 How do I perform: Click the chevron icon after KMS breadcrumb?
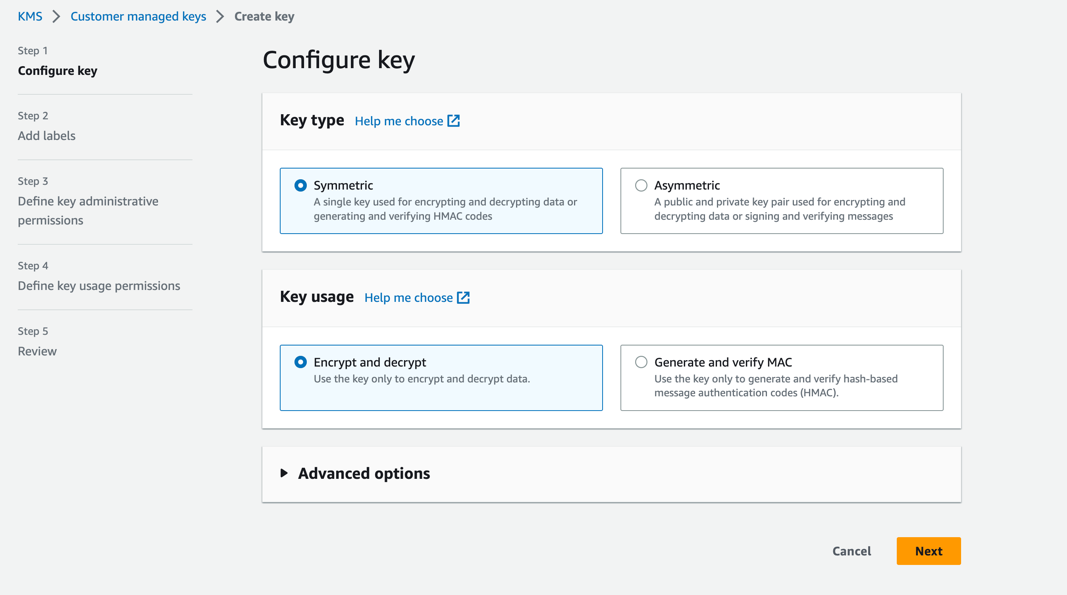55,16
